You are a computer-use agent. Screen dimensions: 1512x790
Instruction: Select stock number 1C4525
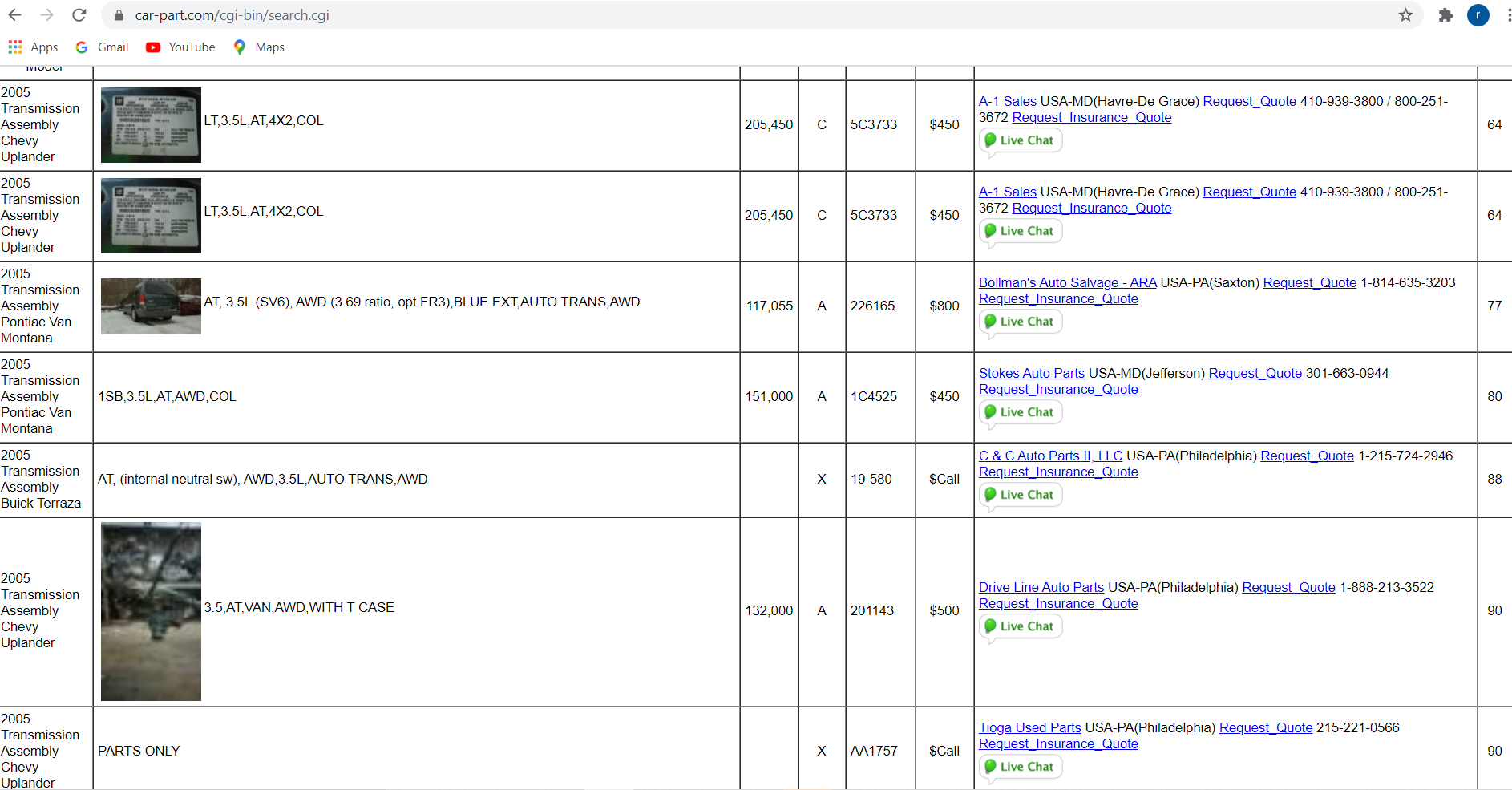click(874, 396)
